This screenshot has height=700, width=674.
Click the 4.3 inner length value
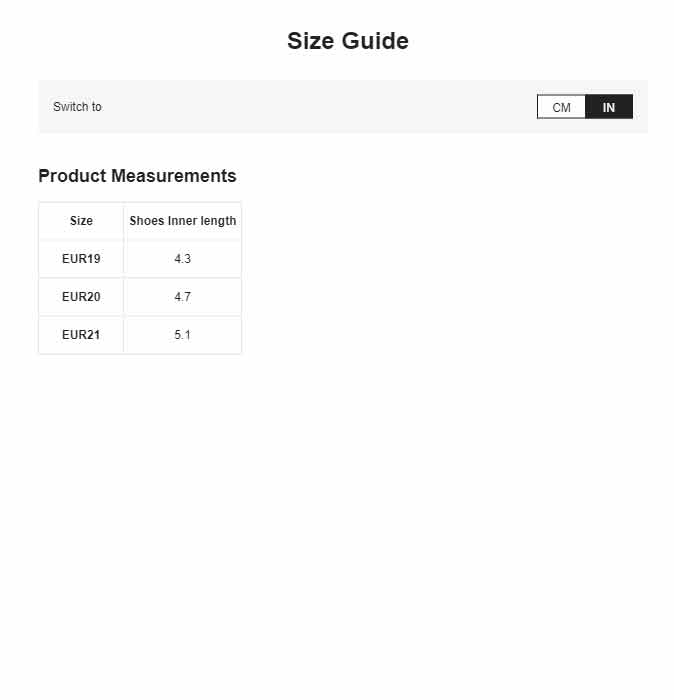tap(183, 259)
